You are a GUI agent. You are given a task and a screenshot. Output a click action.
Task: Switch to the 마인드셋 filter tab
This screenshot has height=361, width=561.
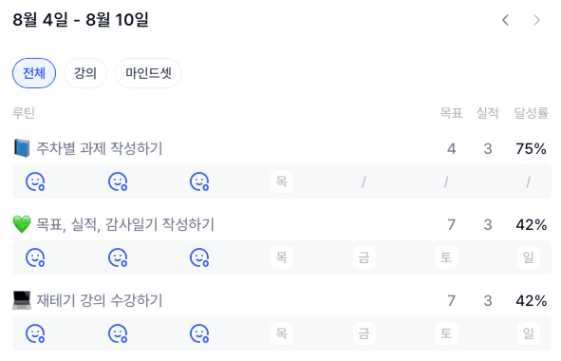148,73
